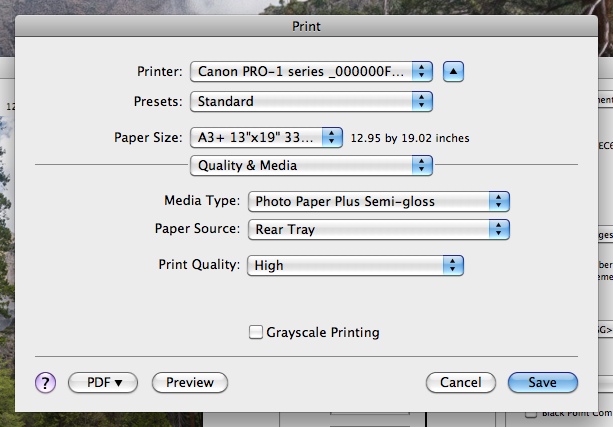Open the Printer selection dropdown

click(311, 71)
